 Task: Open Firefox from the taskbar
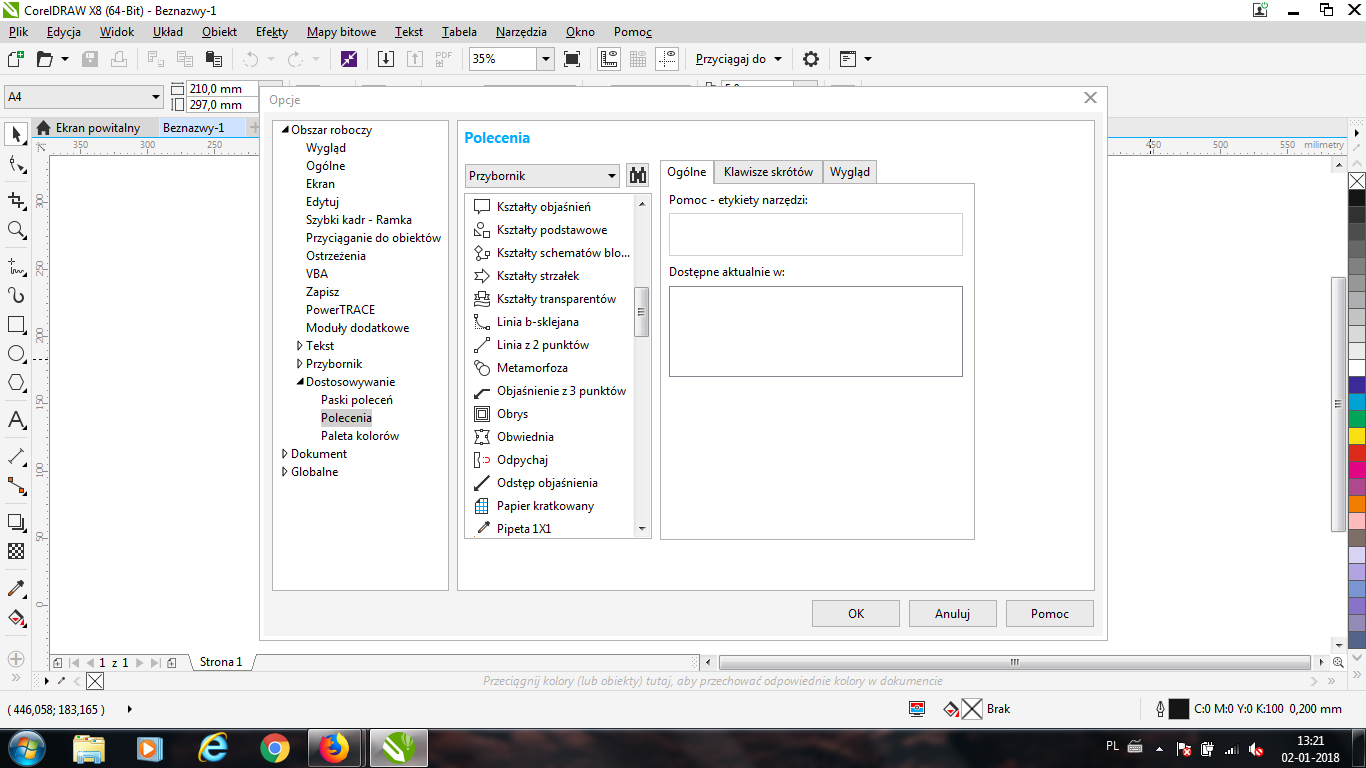[334, 747]
